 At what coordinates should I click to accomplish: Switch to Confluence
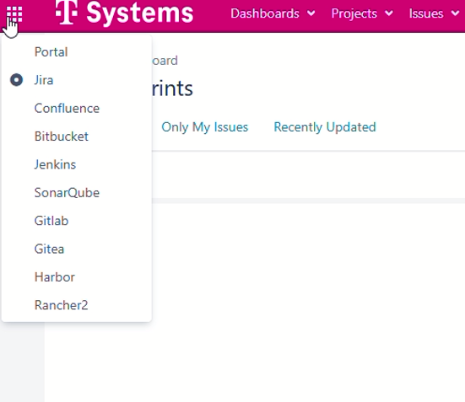point(67,108)
